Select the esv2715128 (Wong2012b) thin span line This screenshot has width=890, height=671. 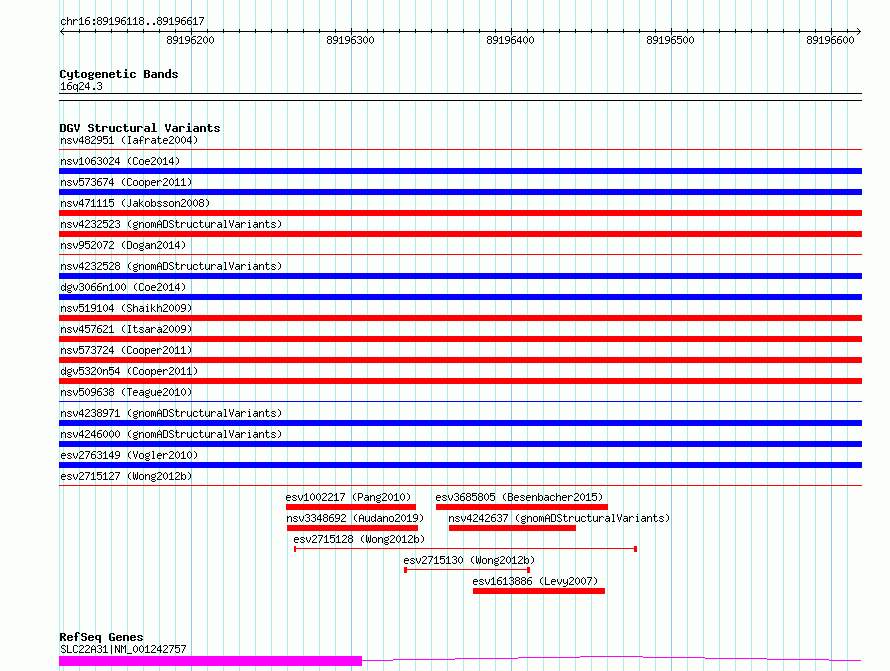point(465,549)
